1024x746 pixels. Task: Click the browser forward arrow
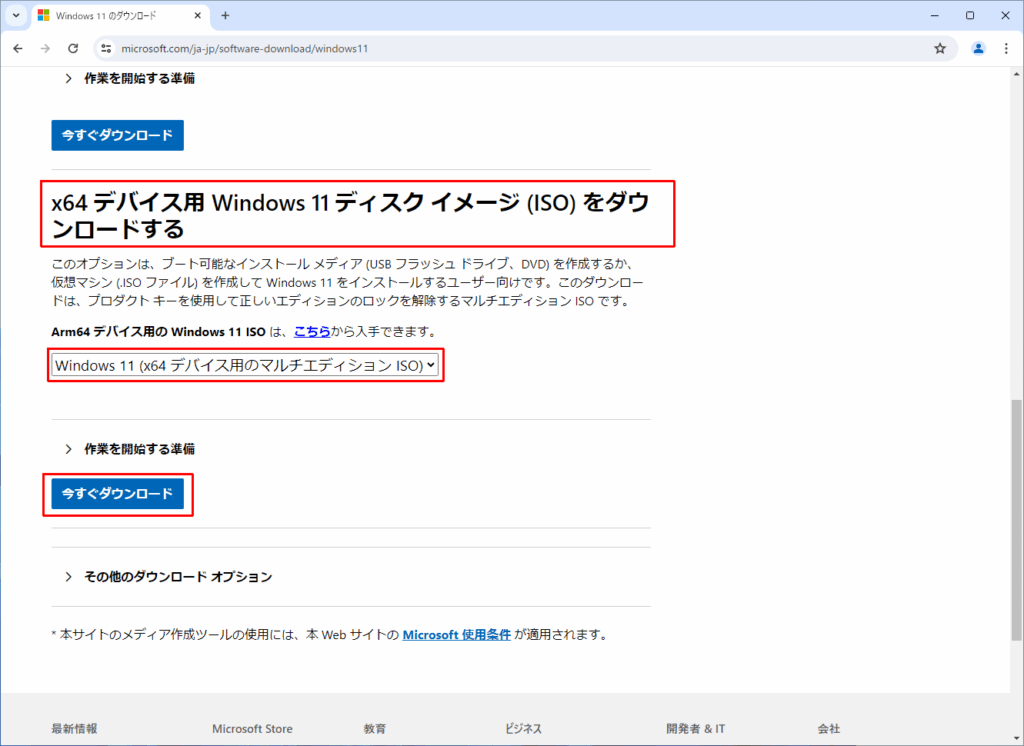(x=45, y=48)
